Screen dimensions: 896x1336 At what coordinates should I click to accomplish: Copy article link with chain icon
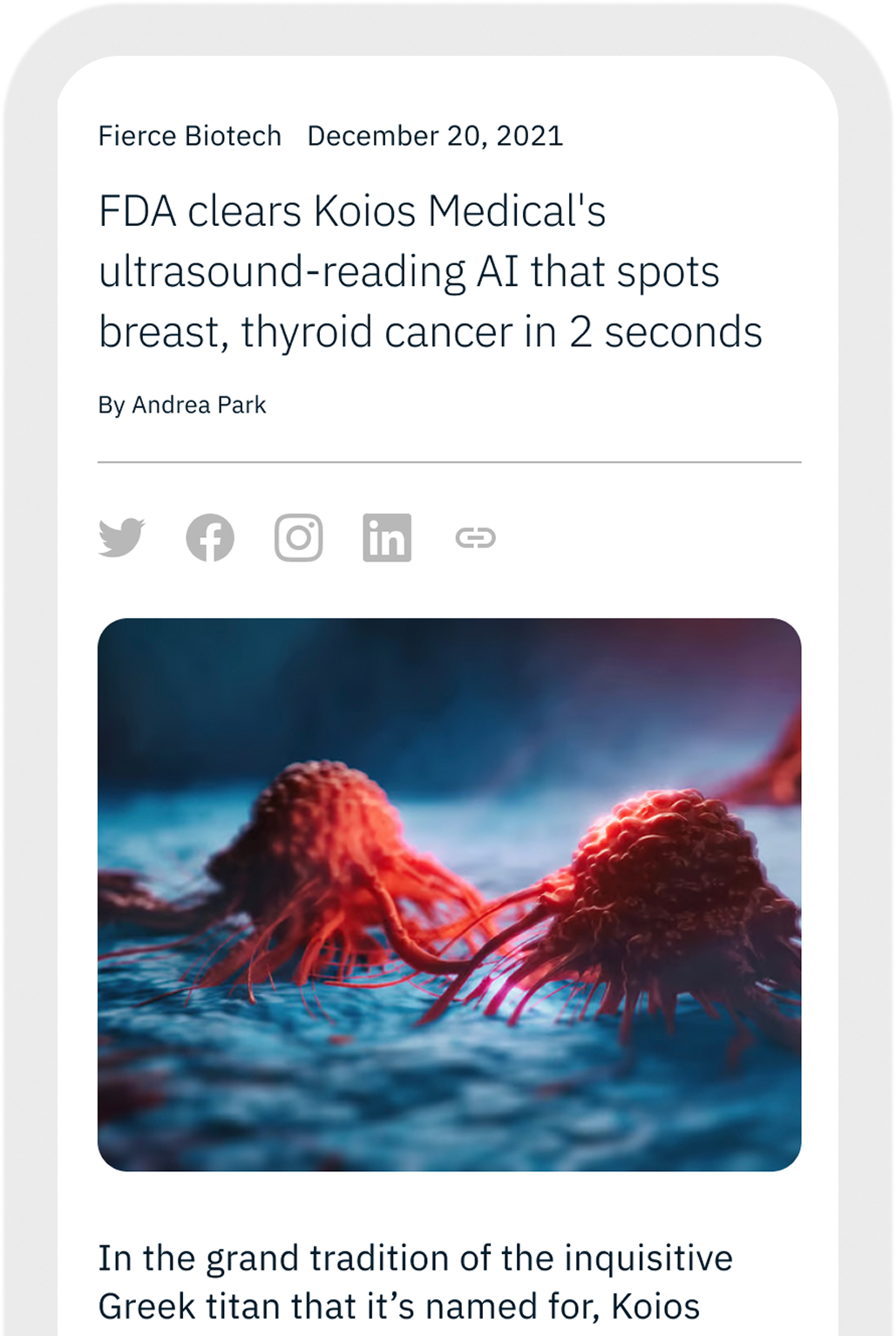click(x=476, y=537)
